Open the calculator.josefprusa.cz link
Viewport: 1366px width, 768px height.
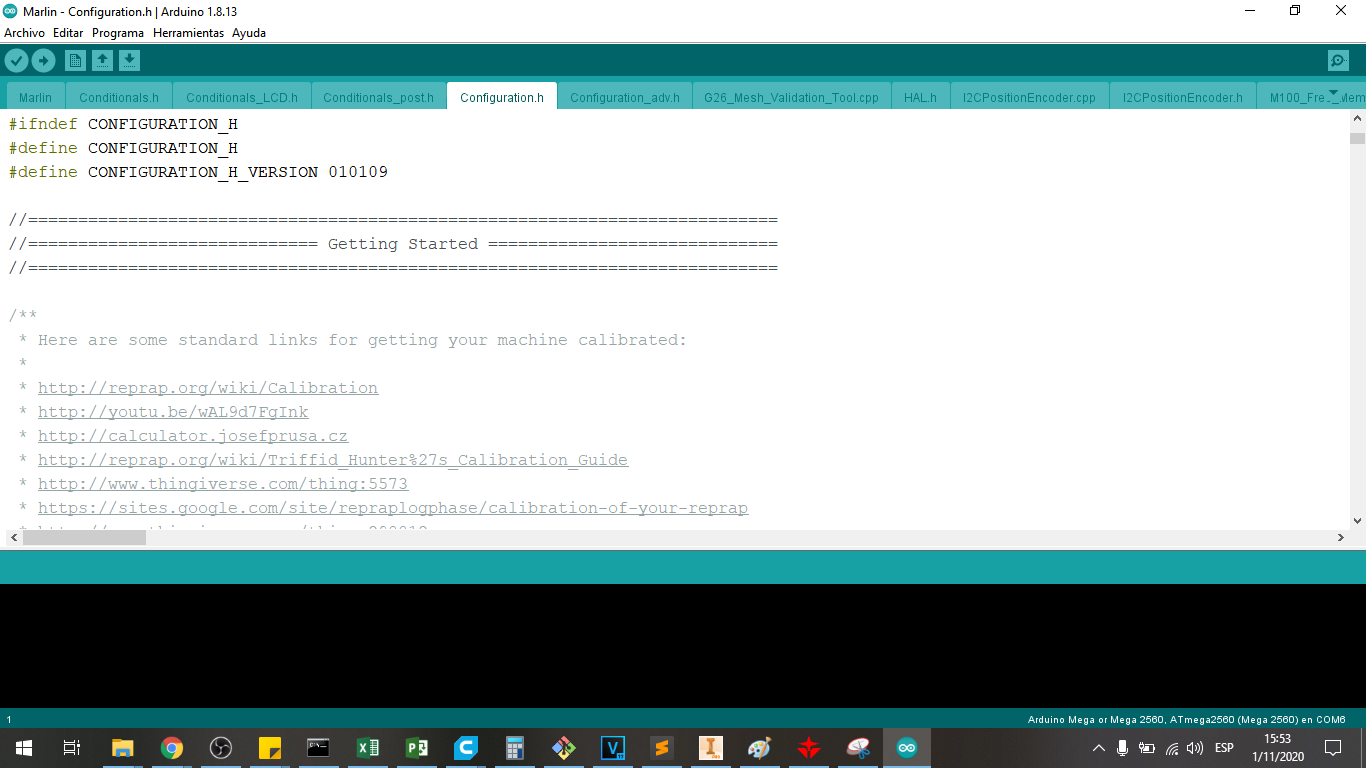click(193, 436)
